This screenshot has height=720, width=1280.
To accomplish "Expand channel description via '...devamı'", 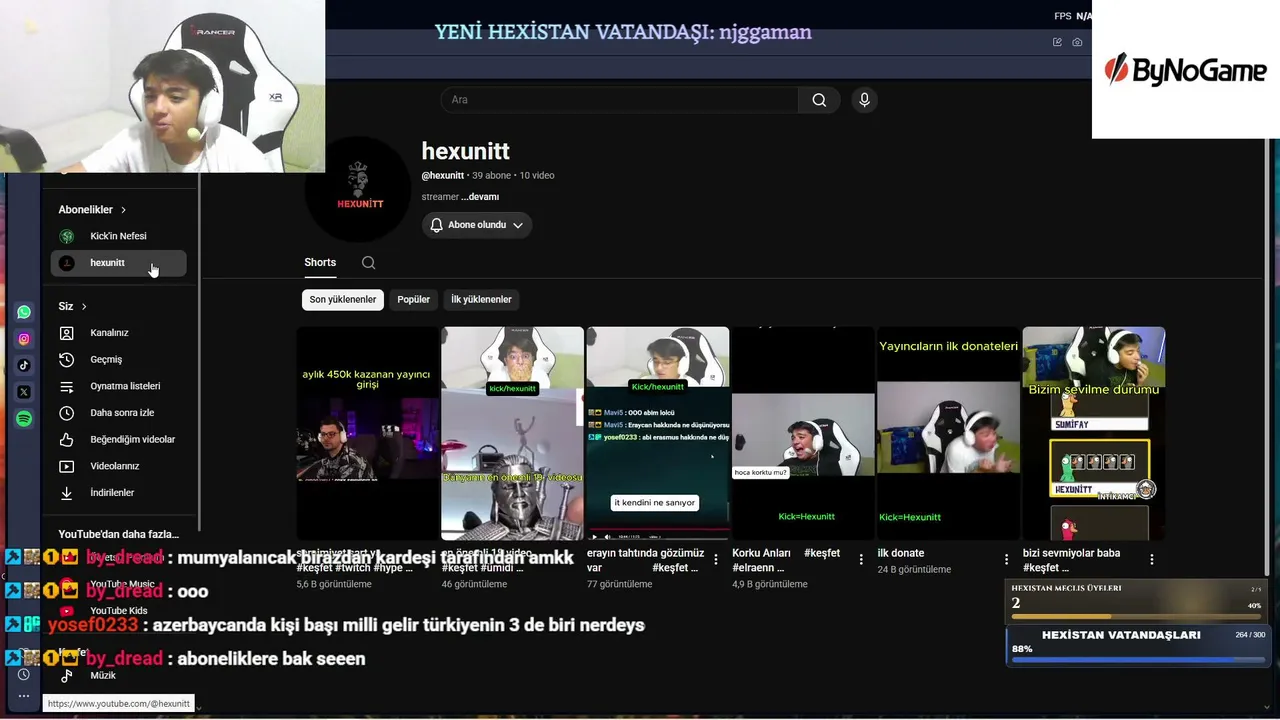I will point(480,197).
